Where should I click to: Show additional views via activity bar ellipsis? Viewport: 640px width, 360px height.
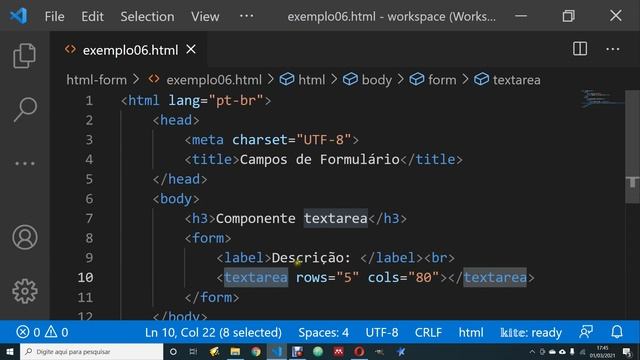point(25,164)
